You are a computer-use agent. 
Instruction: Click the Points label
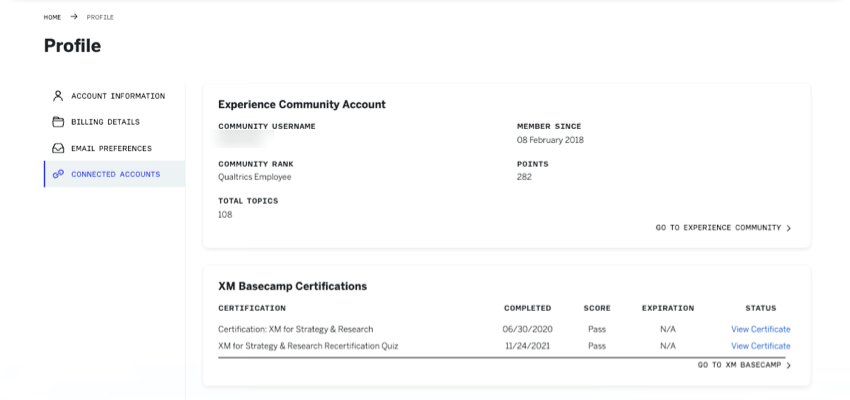533,164
